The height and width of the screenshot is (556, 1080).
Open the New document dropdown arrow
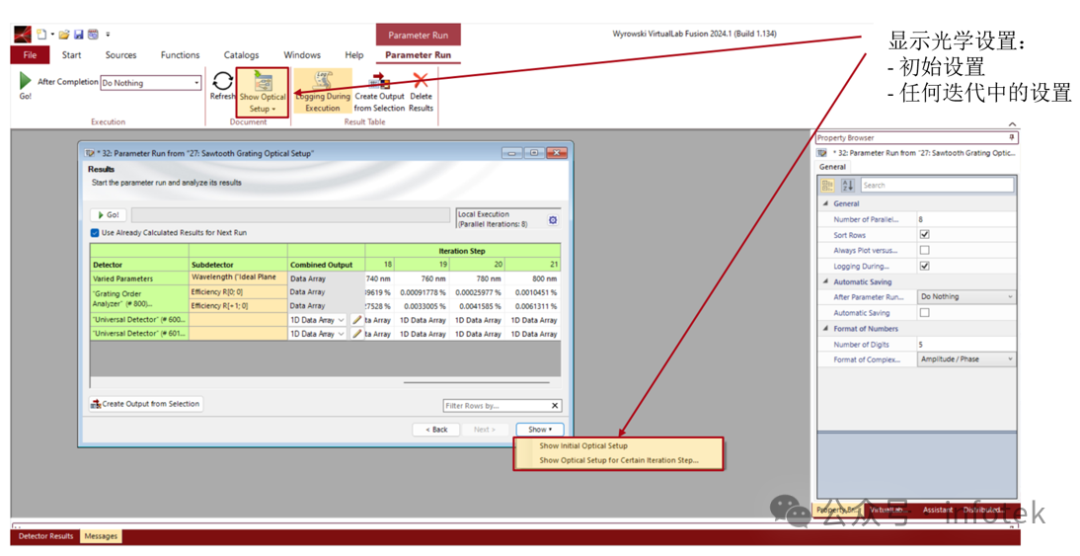(52, 34)
